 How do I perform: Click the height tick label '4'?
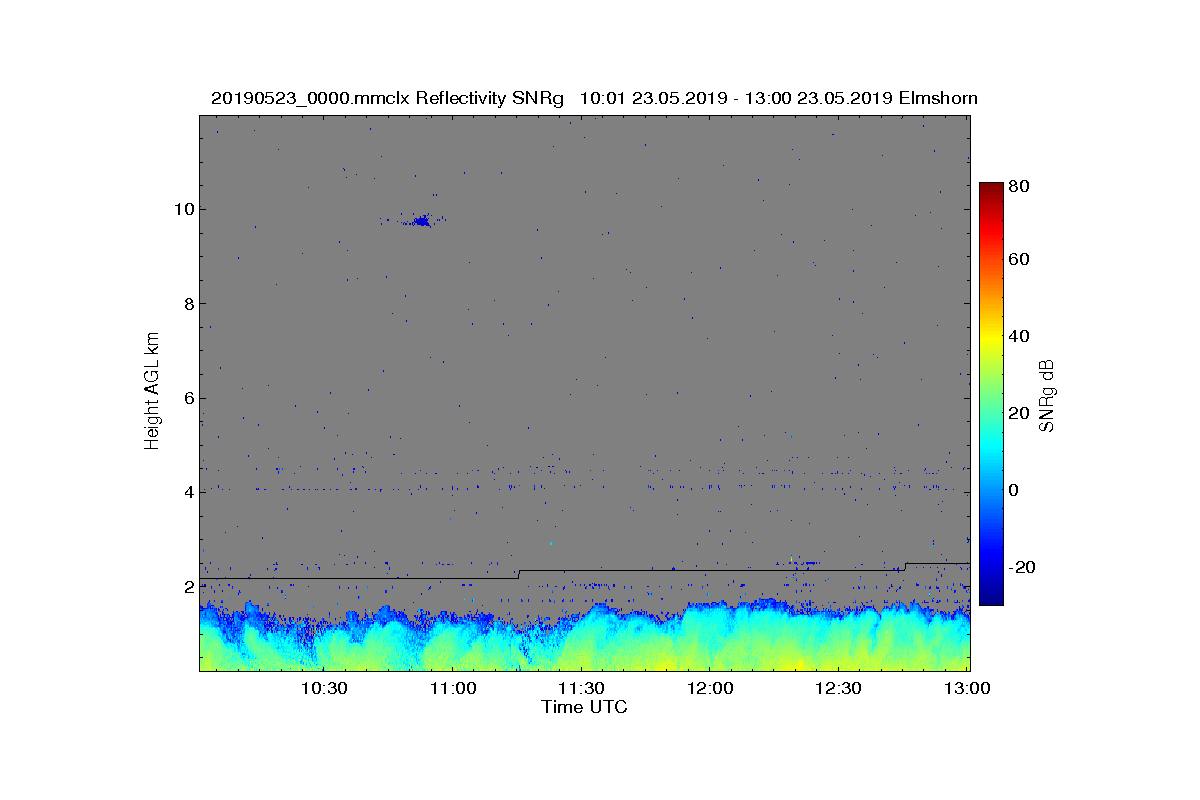(187, 492)
